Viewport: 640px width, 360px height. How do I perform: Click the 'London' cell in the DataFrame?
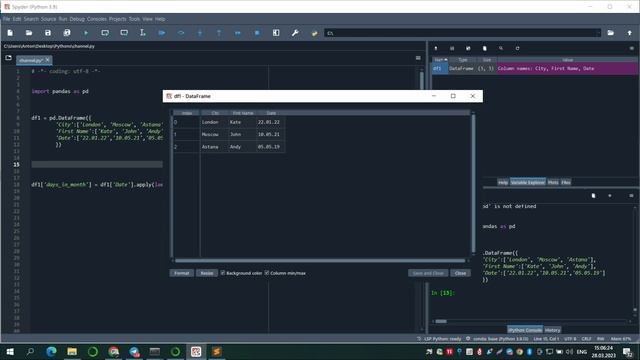(x=214, y=122)
